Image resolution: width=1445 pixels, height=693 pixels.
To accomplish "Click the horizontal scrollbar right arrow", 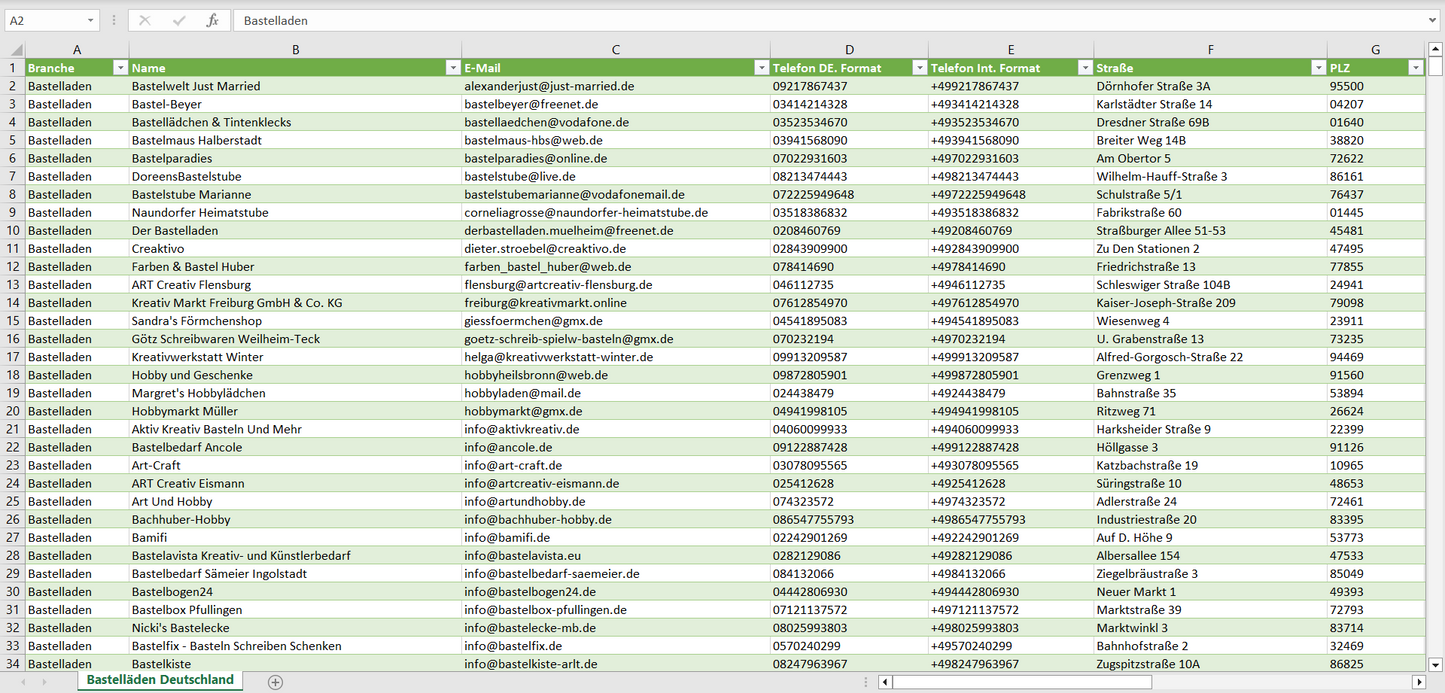I will tap(1418, 682).
